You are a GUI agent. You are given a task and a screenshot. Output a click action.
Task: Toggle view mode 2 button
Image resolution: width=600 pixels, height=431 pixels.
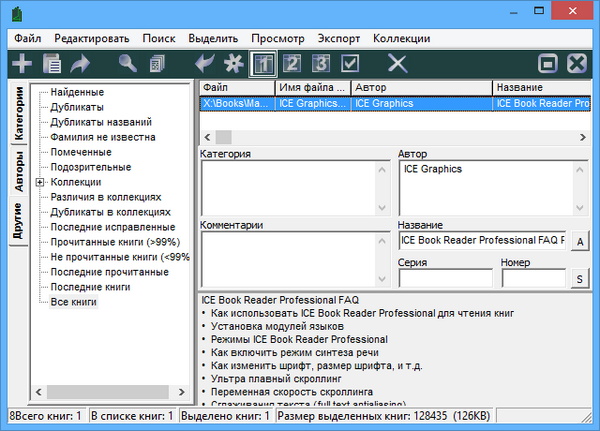tap(292, 64)
